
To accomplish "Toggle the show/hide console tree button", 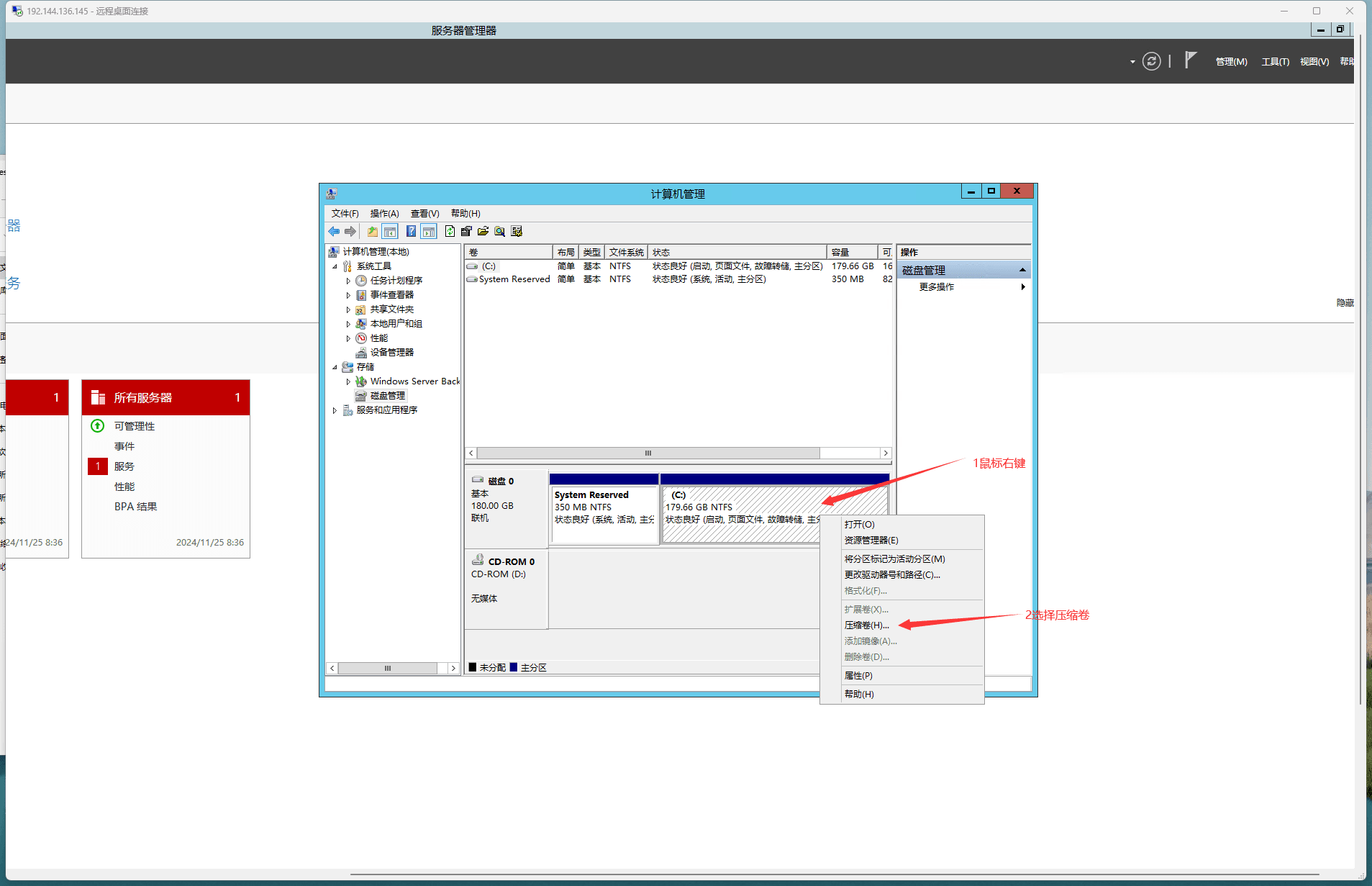I will tap(390, 232).
